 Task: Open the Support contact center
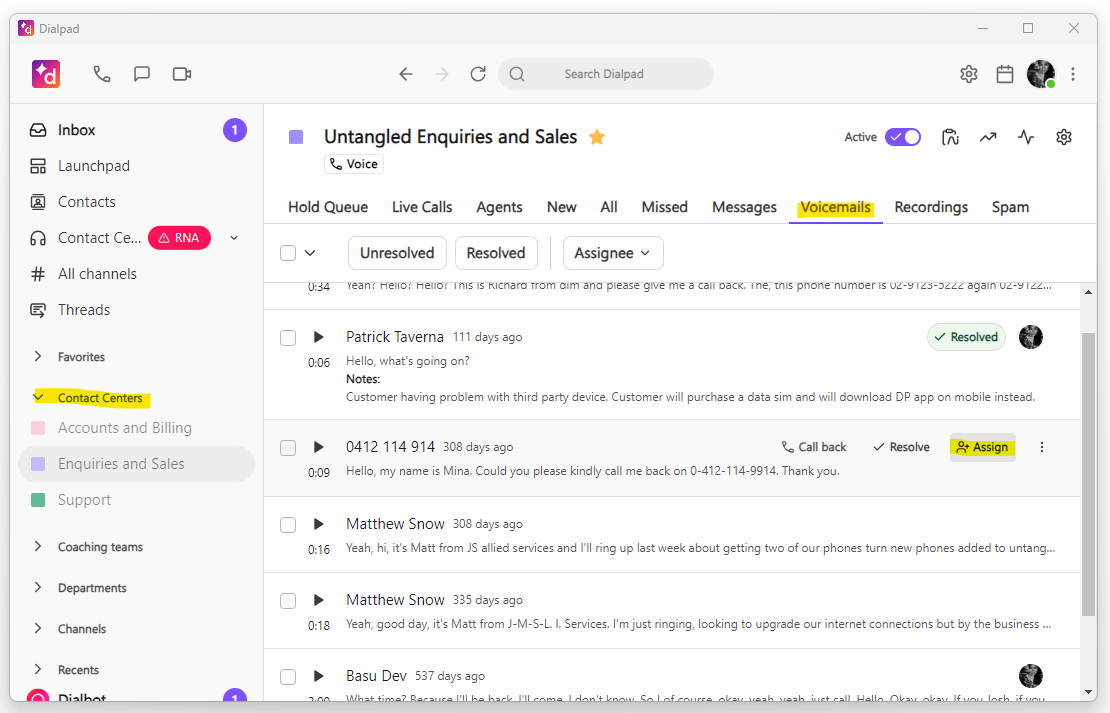(137, 500)
